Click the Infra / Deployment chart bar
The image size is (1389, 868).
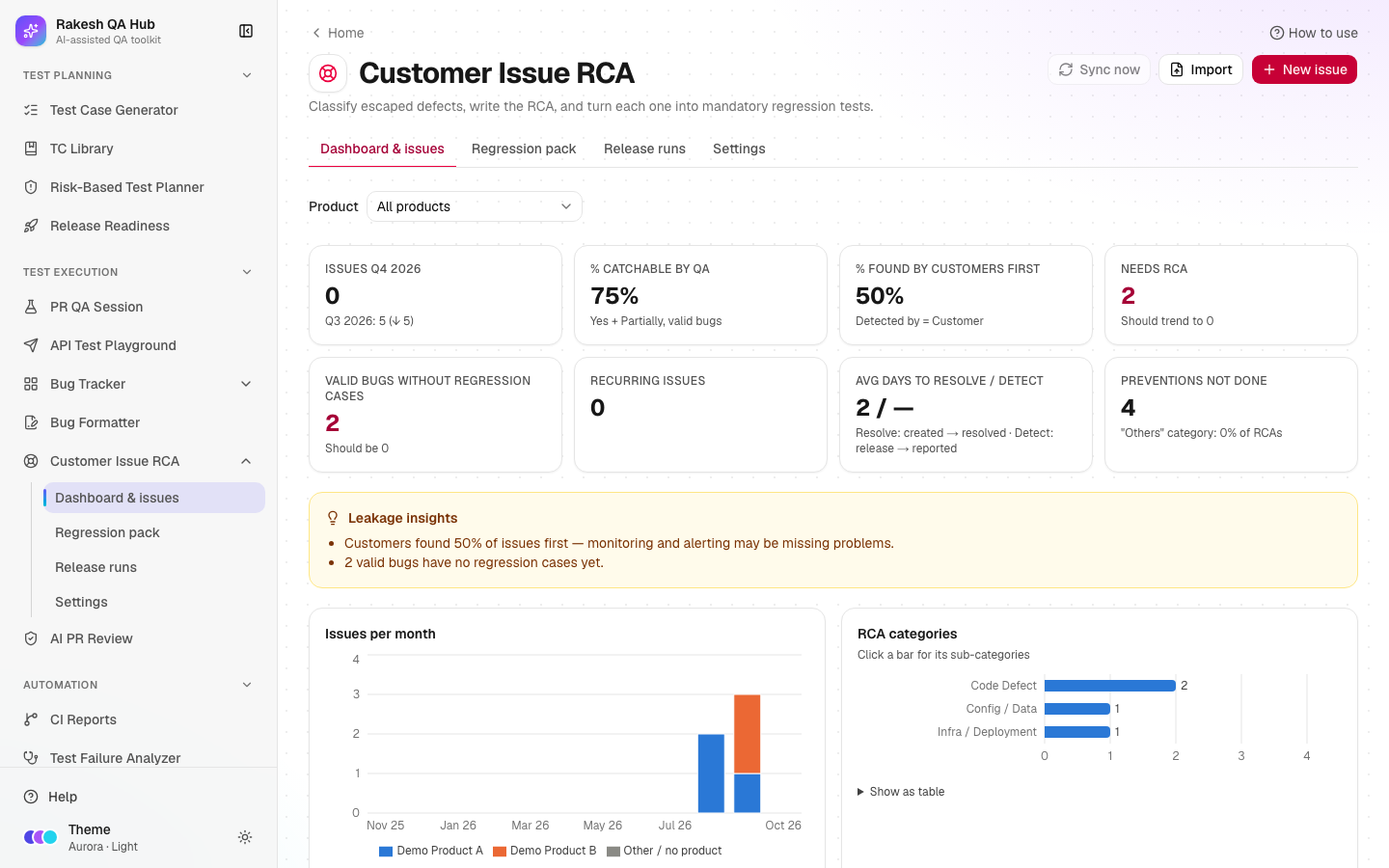click(1077, 732)
